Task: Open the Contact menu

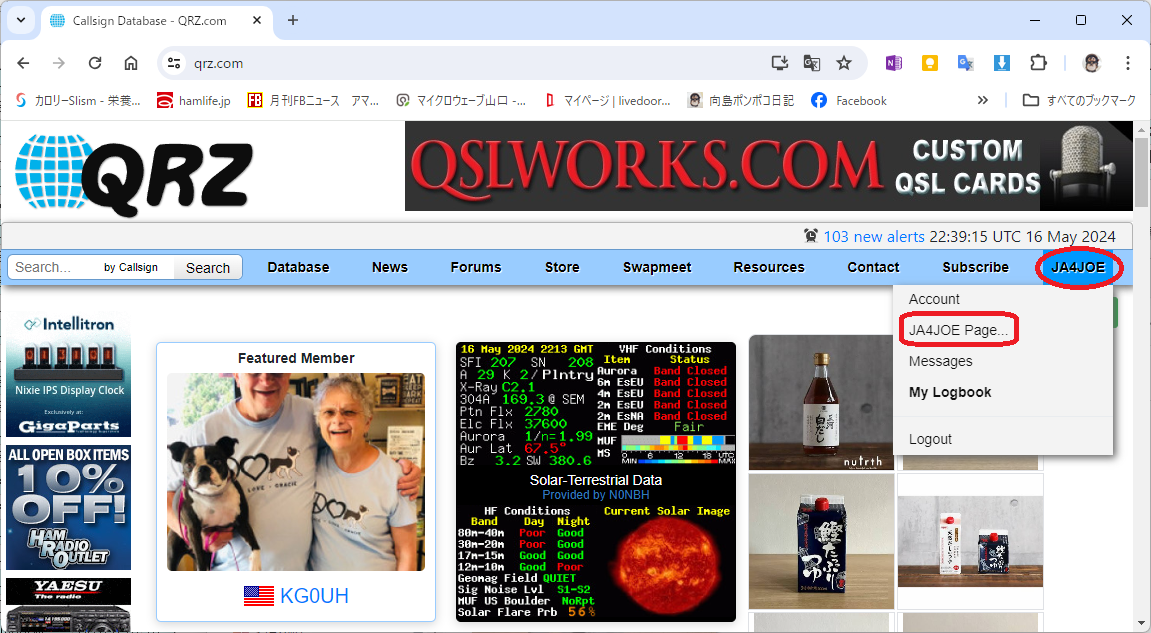Action: [873, 267]
